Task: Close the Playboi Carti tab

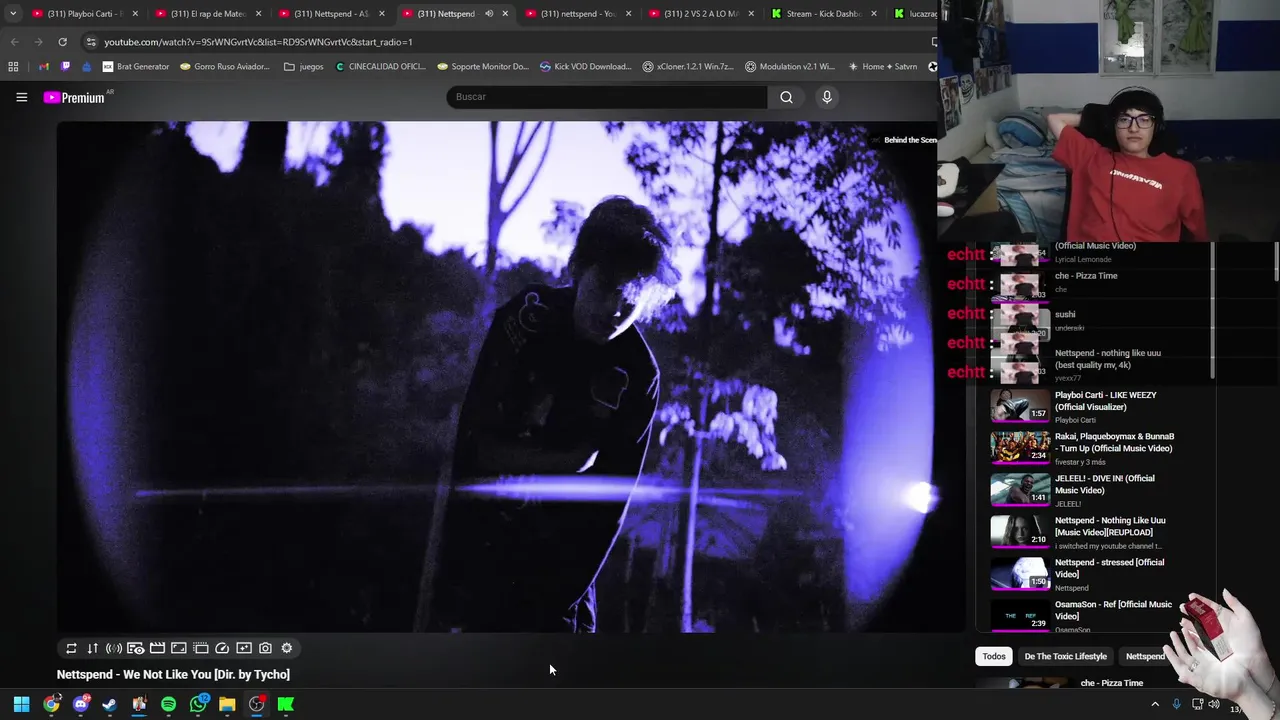Action: click(136, 14)
